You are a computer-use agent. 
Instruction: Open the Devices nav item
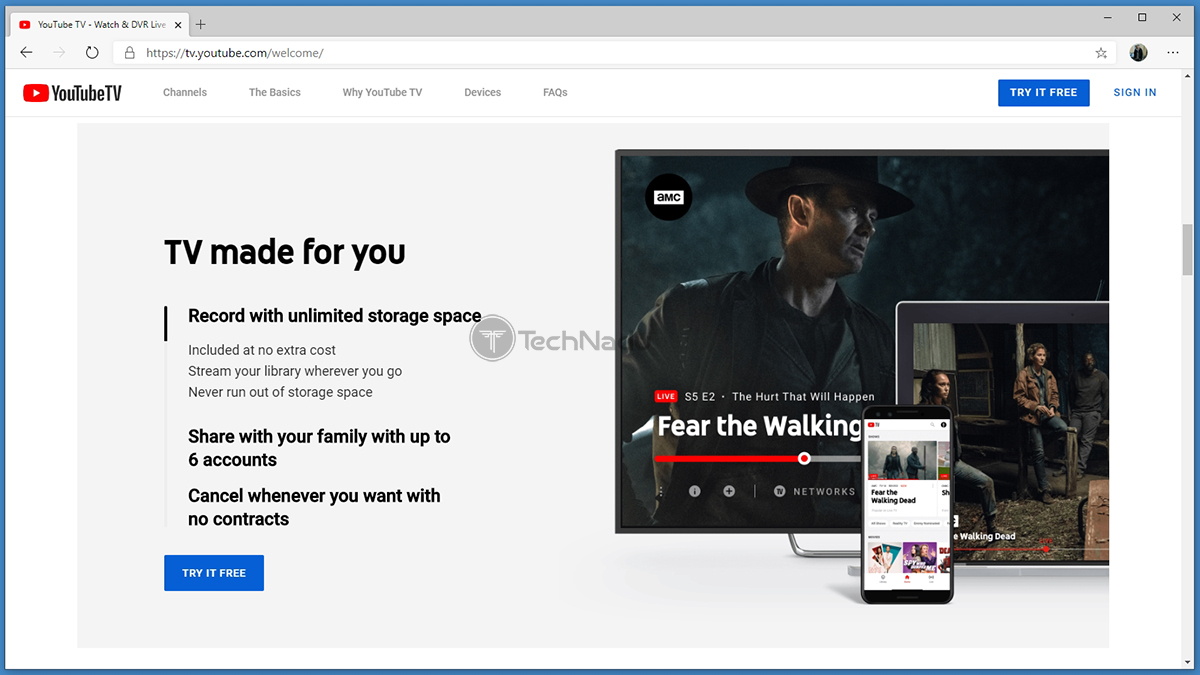[x=483, y=92]
